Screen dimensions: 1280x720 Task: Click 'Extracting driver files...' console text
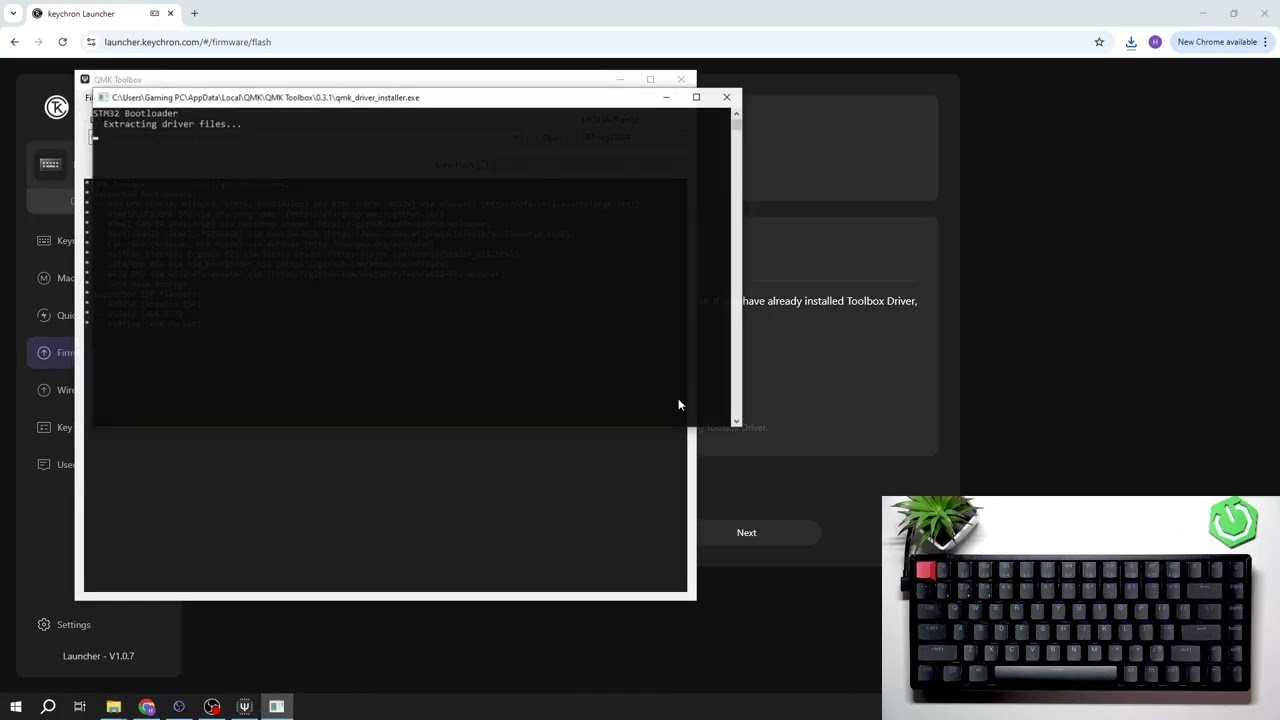172,124
